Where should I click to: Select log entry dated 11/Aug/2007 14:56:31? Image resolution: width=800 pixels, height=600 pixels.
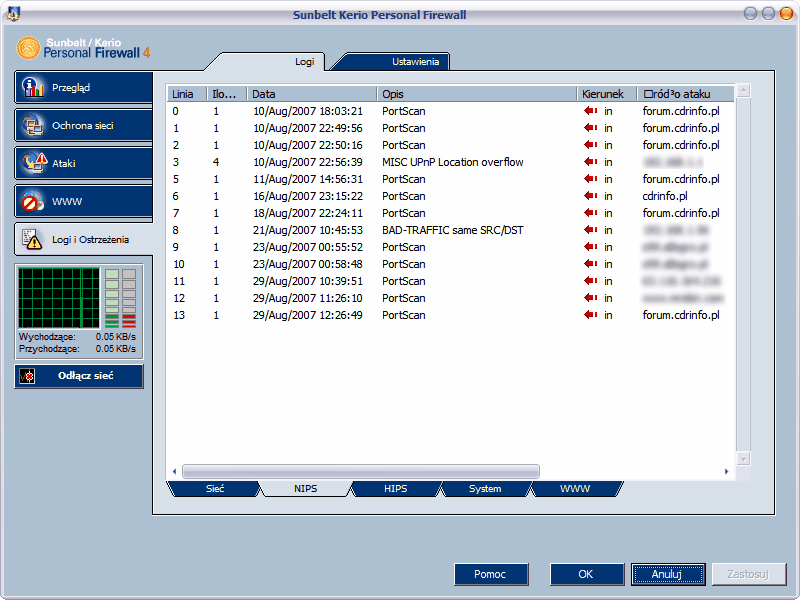[x=451, y=179]
